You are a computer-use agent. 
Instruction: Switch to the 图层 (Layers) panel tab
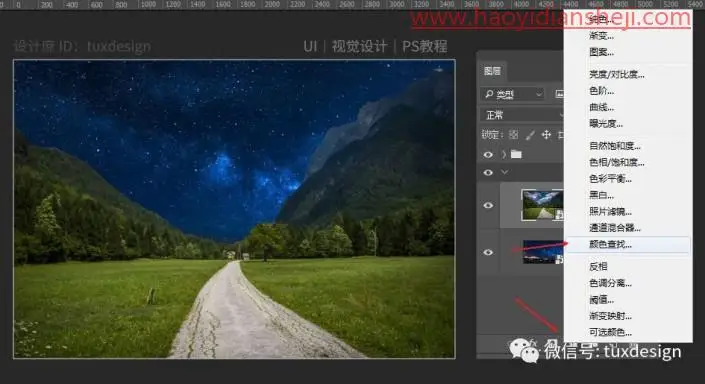(x=492, y=71)
